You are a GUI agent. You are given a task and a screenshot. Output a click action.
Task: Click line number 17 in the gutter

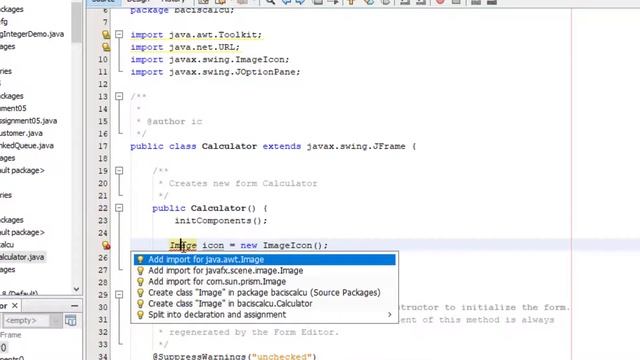click(x=103, y=146)
